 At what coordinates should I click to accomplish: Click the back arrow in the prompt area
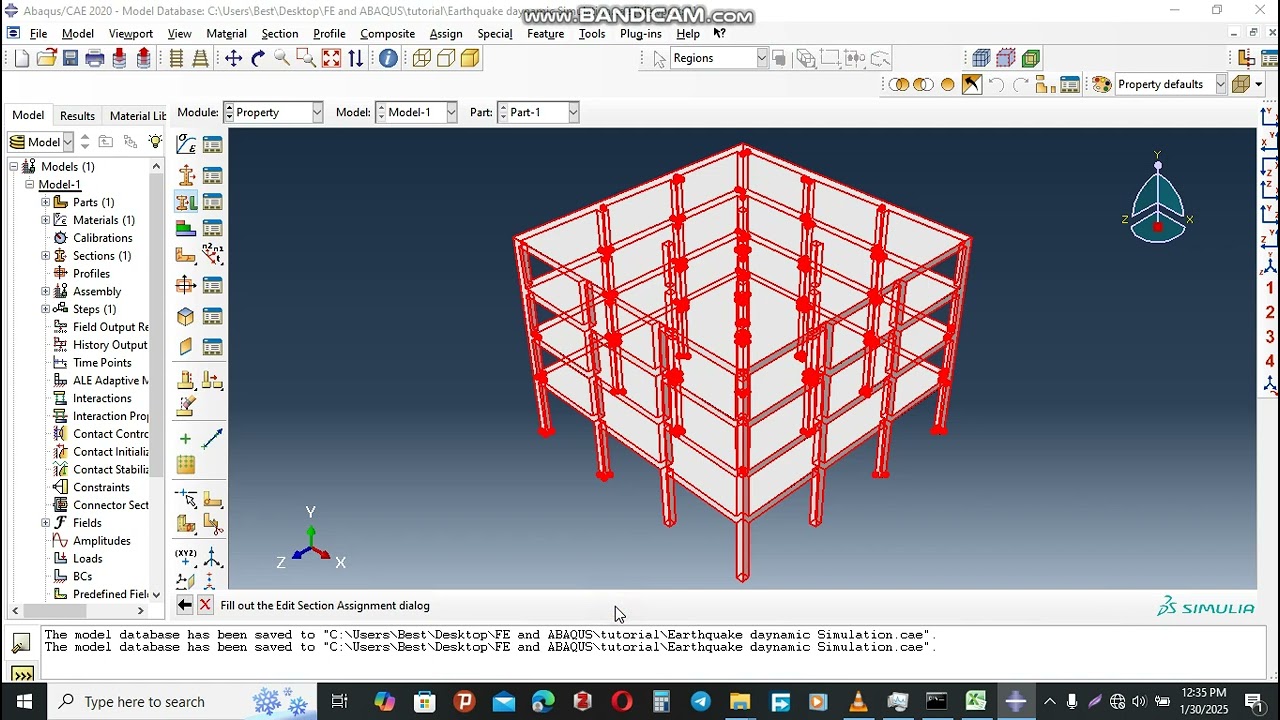pyautogui.click(x=185, y=605)
